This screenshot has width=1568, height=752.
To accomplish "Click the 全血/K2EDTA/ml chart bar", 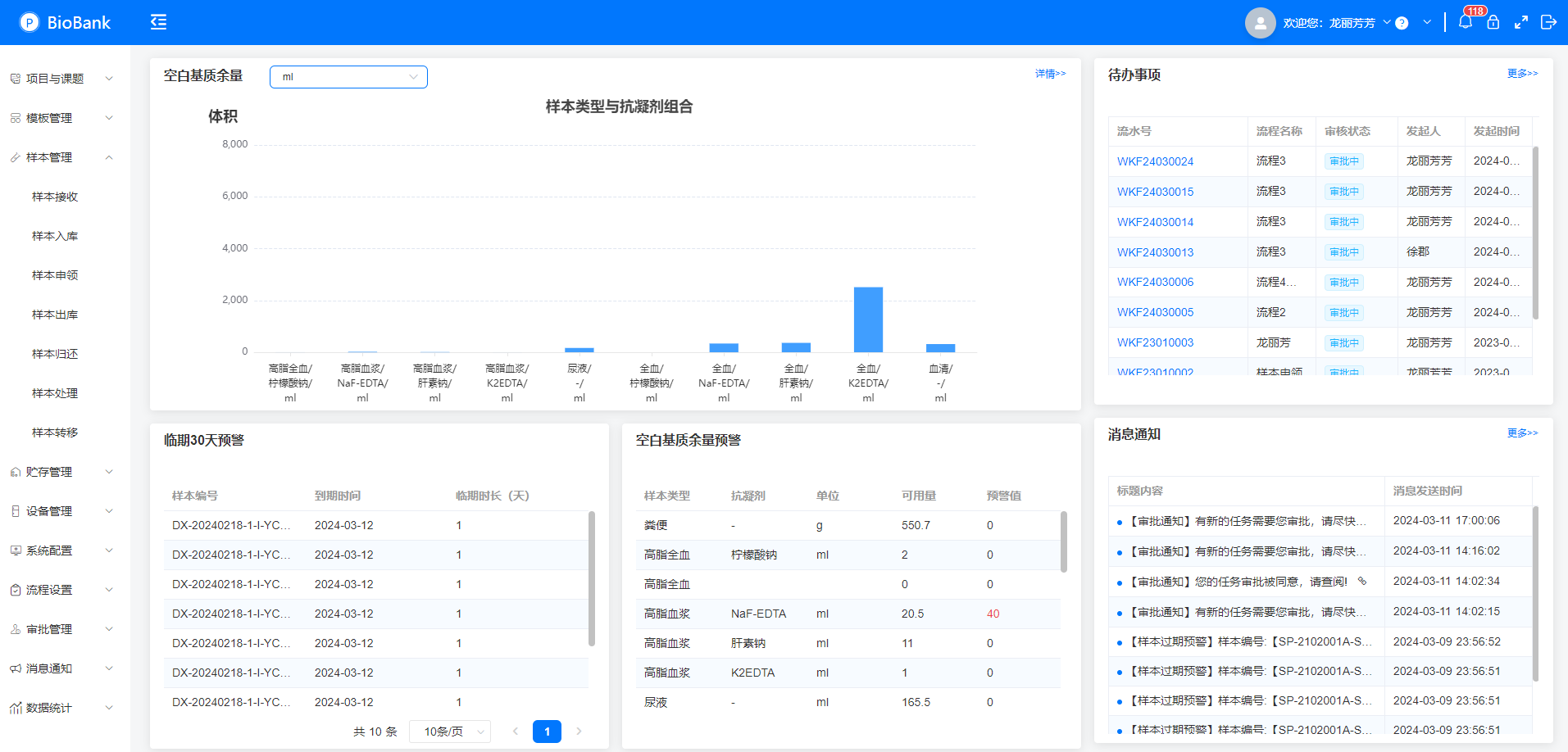I will pos(868,319).
